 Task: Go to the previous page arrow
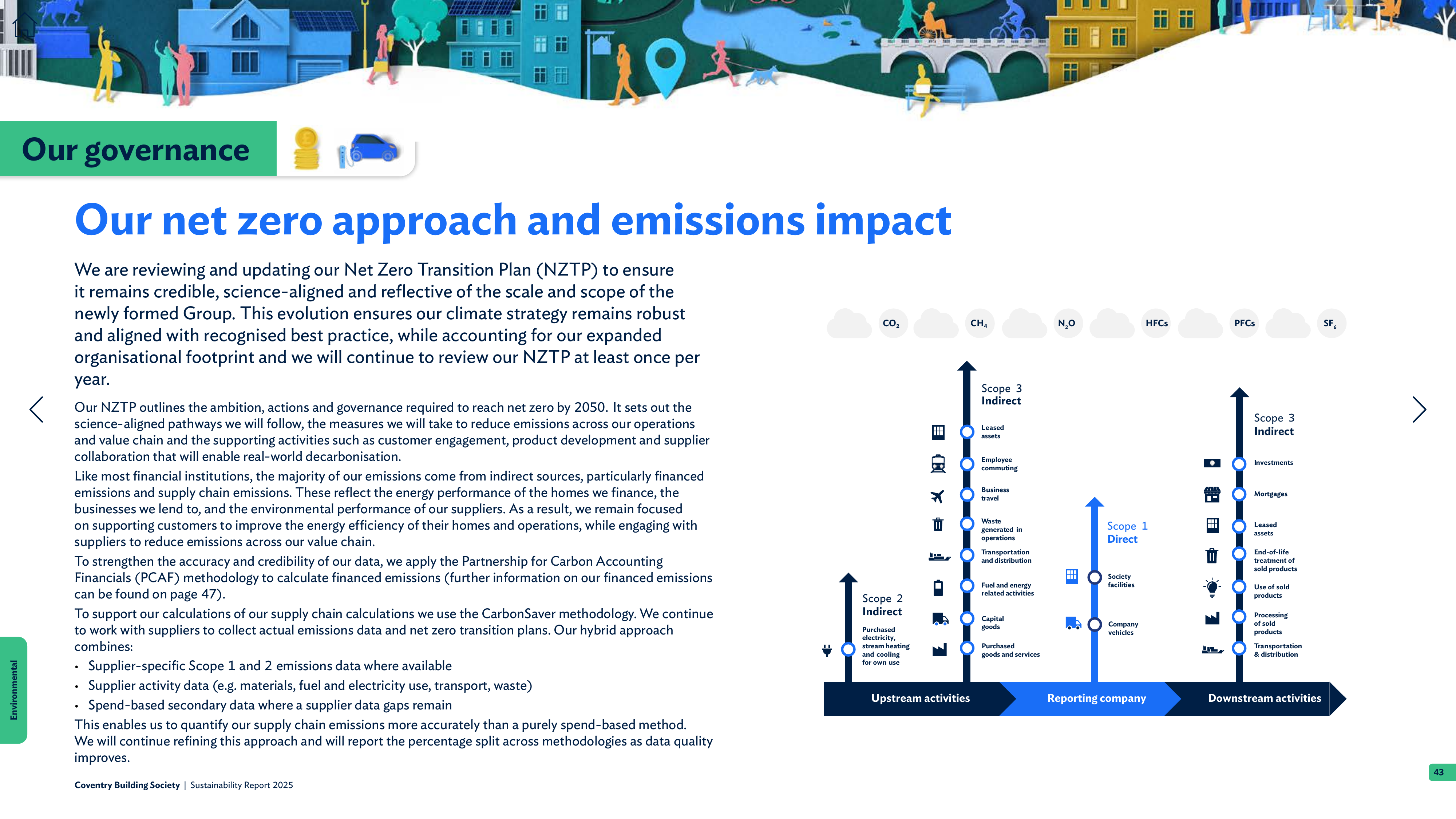click(36, 409)
